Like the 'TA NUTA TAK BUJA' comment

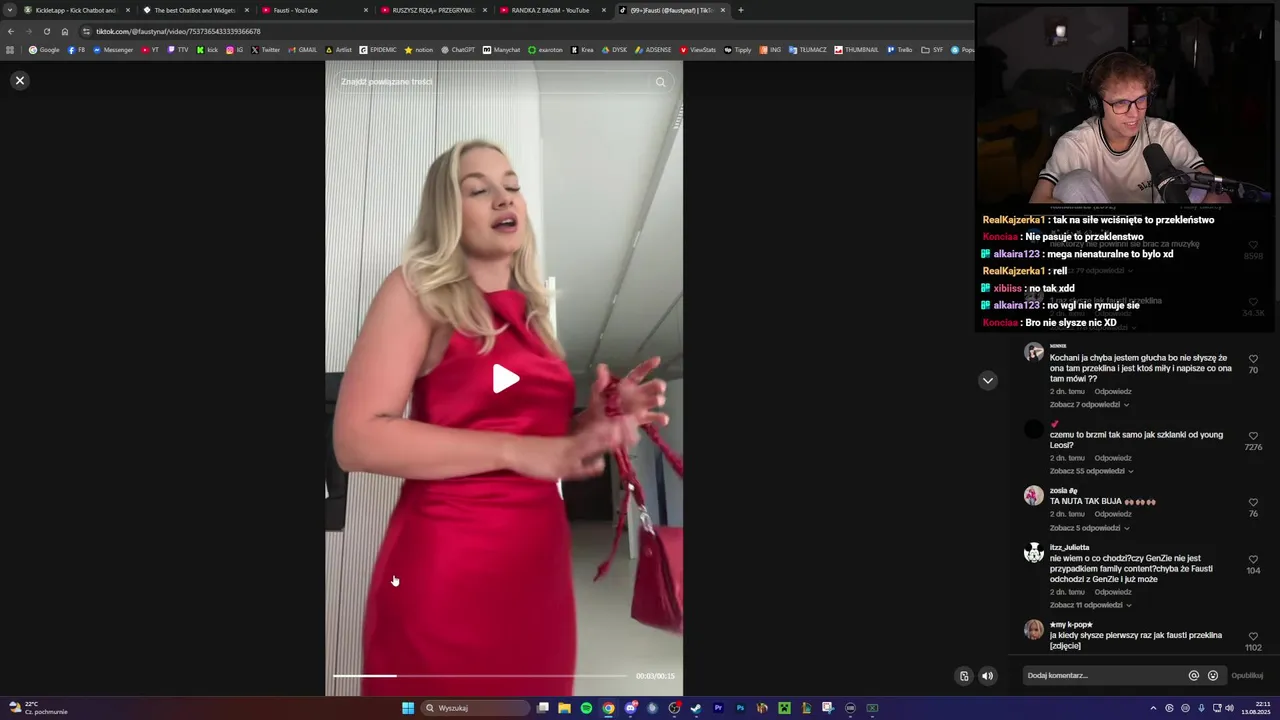click(x=1253, y=503)
